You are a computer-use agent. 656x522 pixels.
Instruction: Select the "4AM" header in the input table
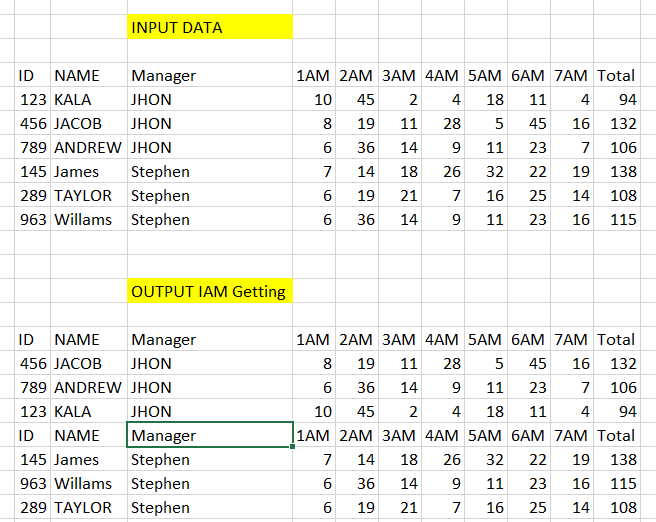(443, 75)
